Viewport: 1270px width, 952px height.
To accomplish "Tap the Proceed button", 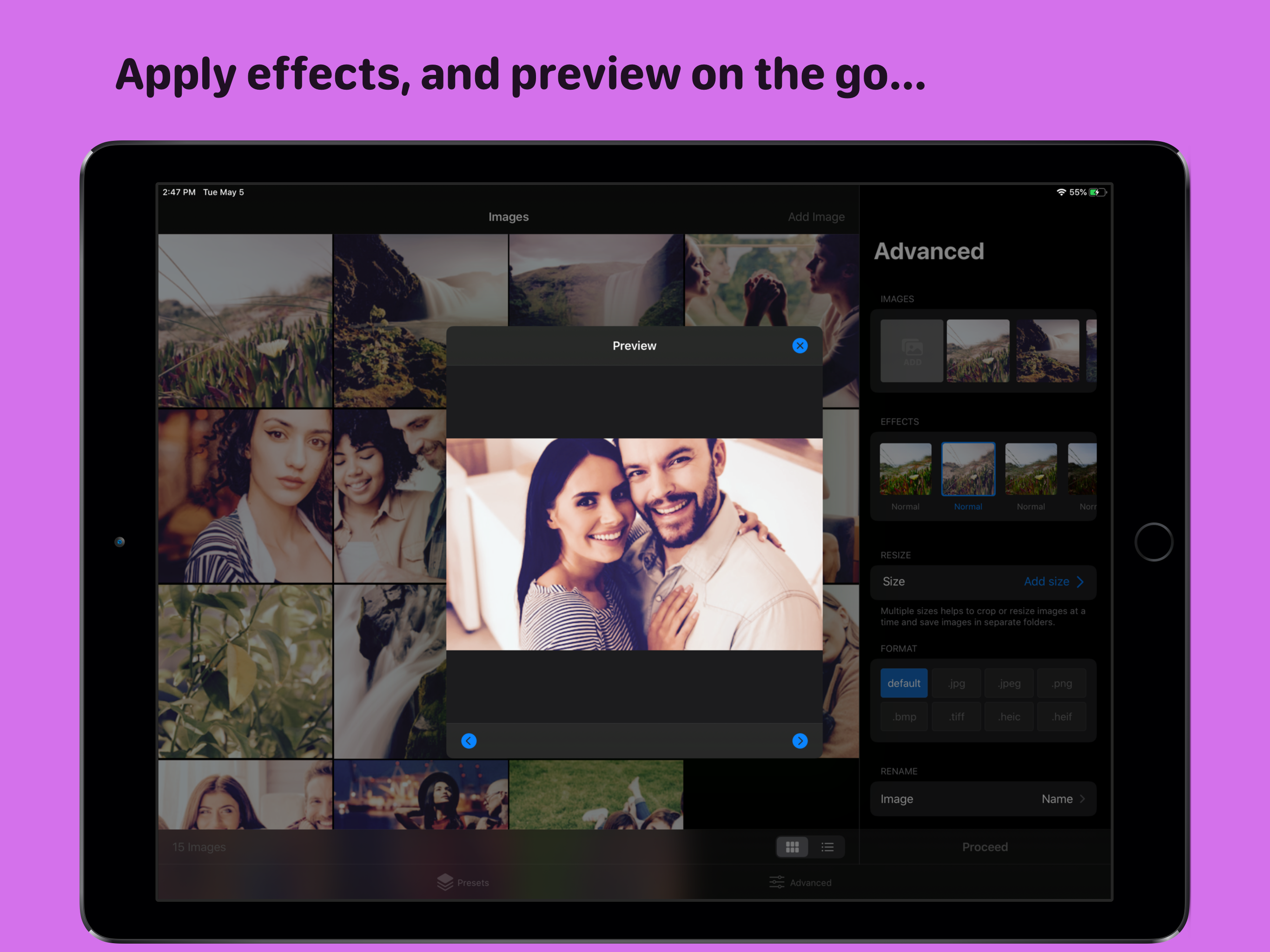I will click(985, 847).
